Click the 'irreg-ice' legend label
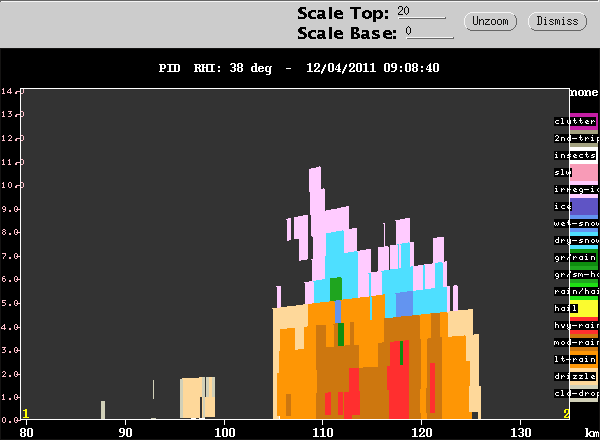The image size is (600, 440). pyautogui.click(x=576, y=189)
